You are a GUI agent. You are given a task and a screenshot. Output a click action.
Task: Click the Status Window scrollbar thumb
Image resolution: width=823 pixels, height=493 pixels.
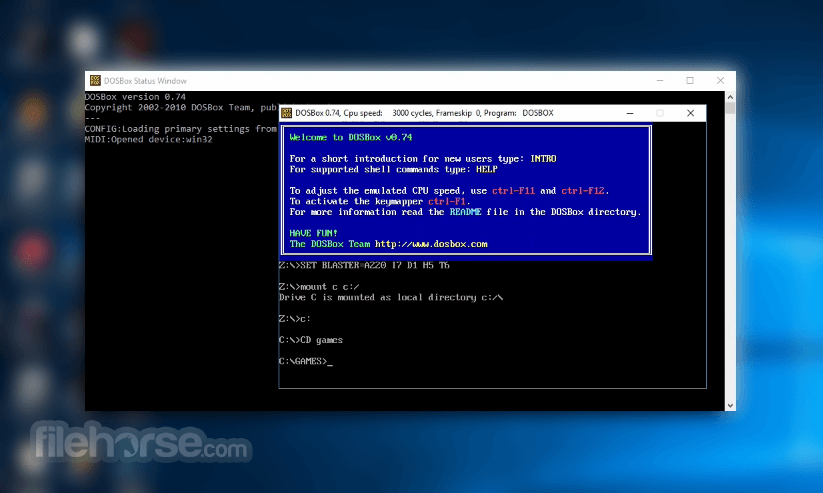click(730, 108)
